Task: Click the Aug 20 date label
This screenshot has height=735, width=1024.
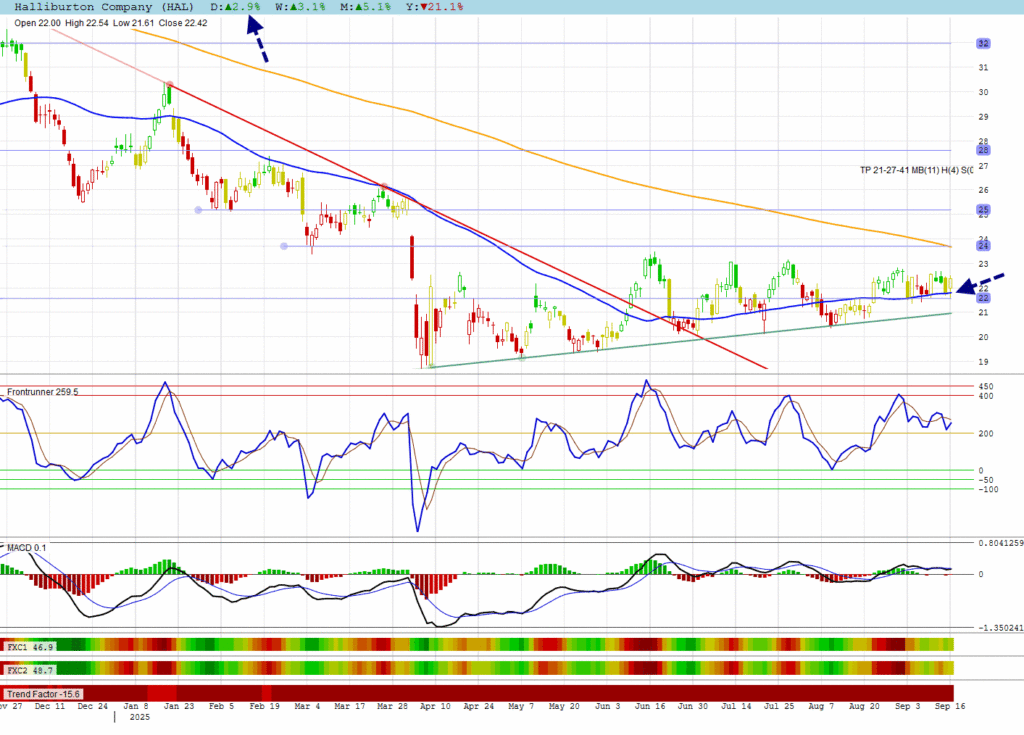Action: [864, 706]
